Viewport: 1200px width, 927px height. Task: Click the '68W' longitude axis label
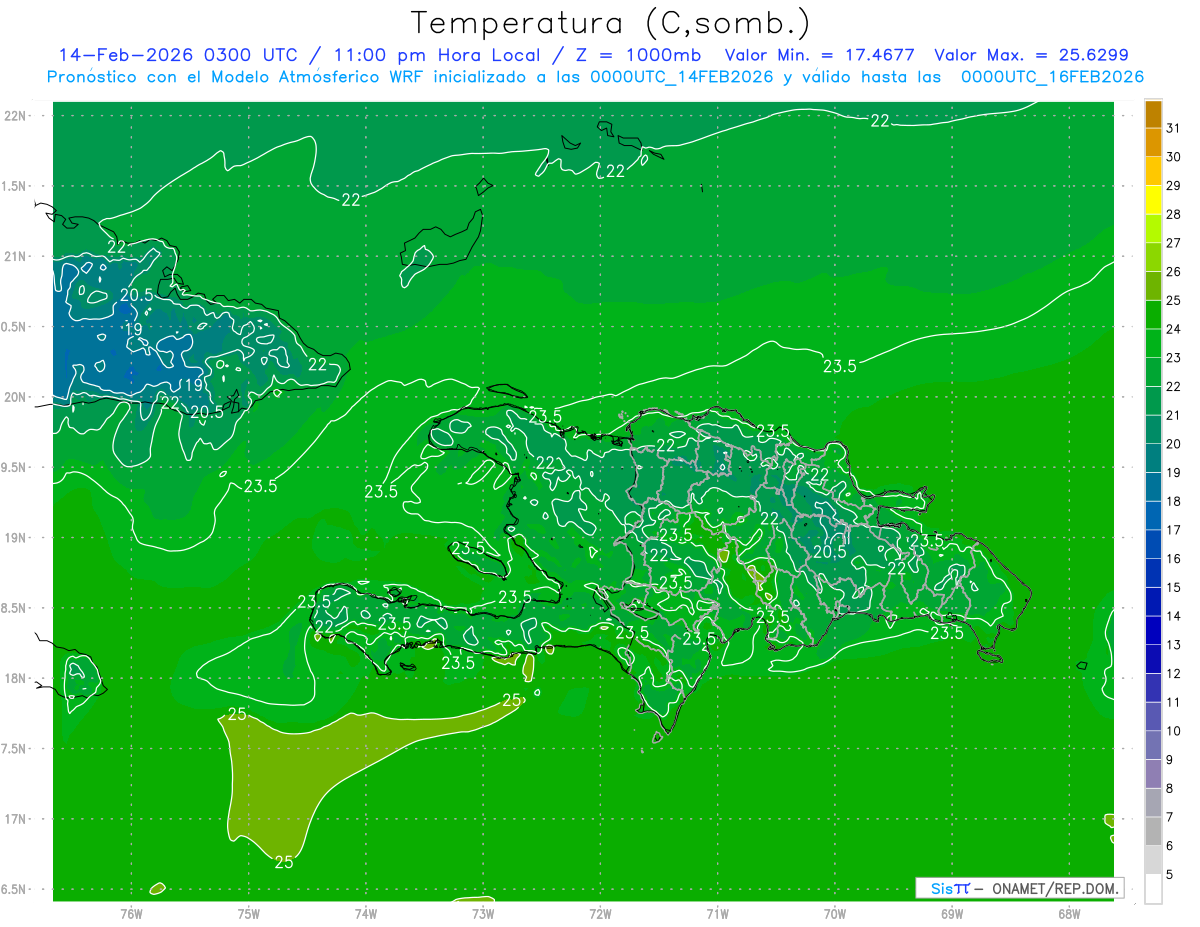click(1069, 913)
